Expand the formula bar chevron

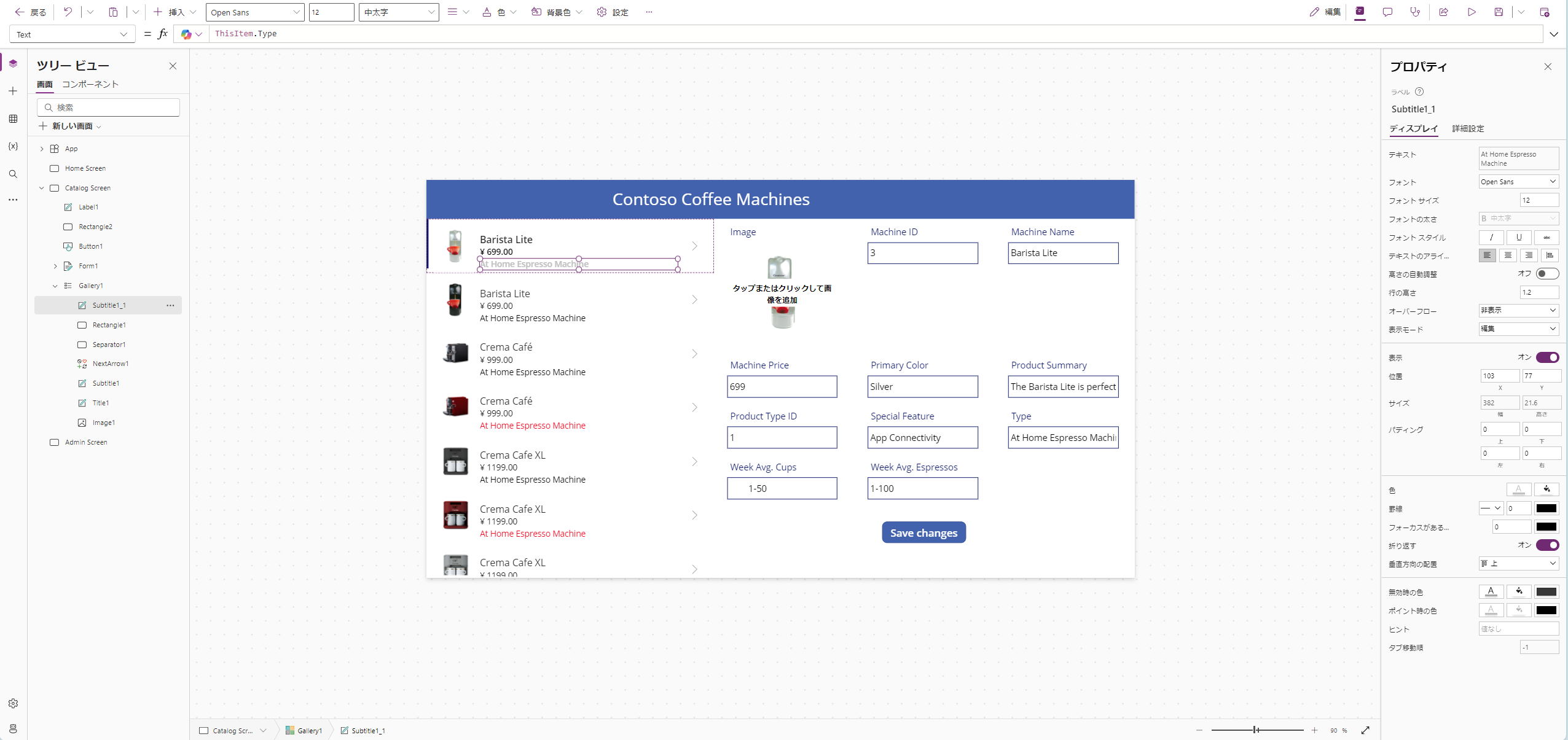click(1554, 34)
